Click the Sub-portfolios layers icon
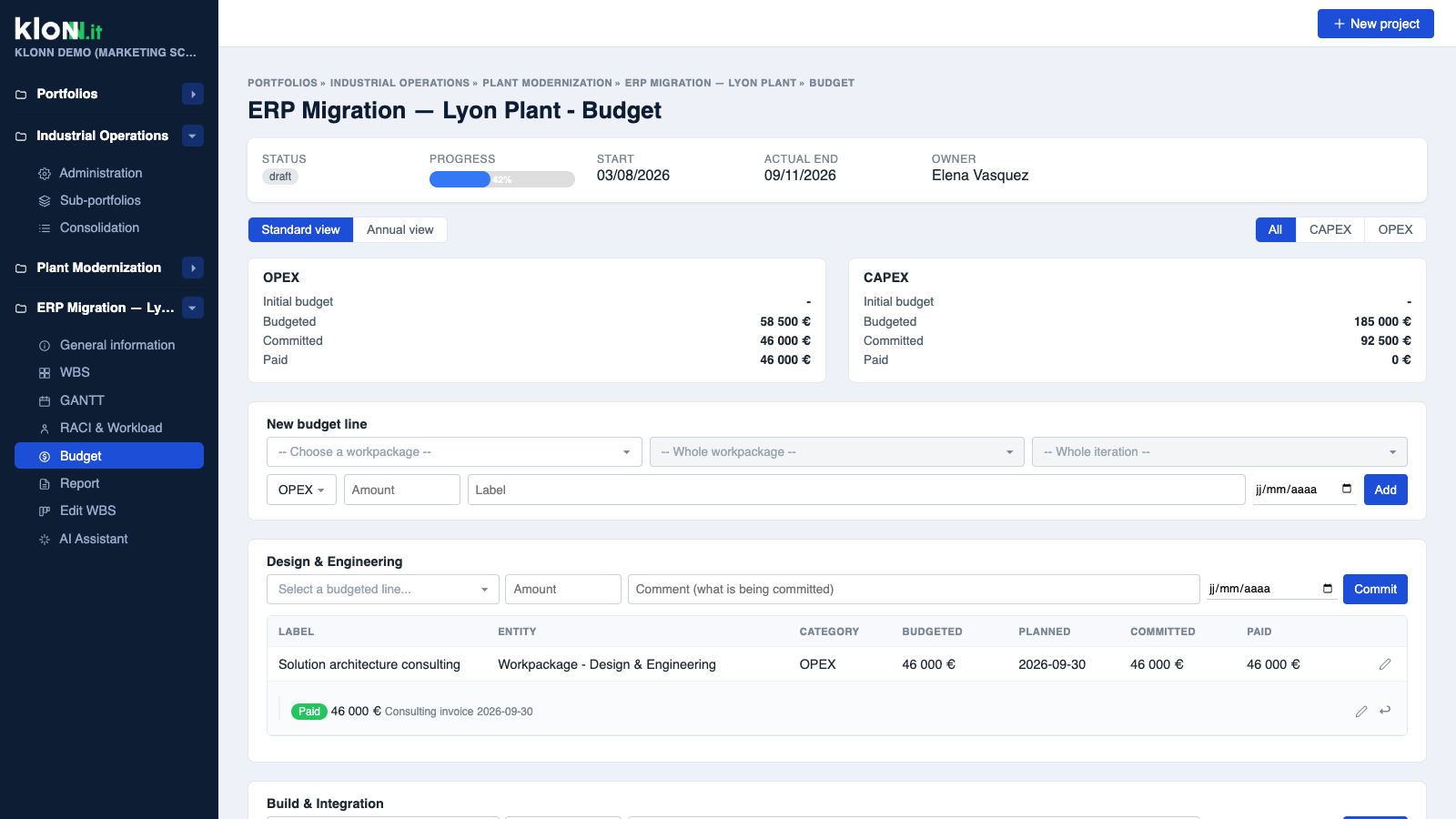This screenshot has height=819, width=1456. pos(44,201)
